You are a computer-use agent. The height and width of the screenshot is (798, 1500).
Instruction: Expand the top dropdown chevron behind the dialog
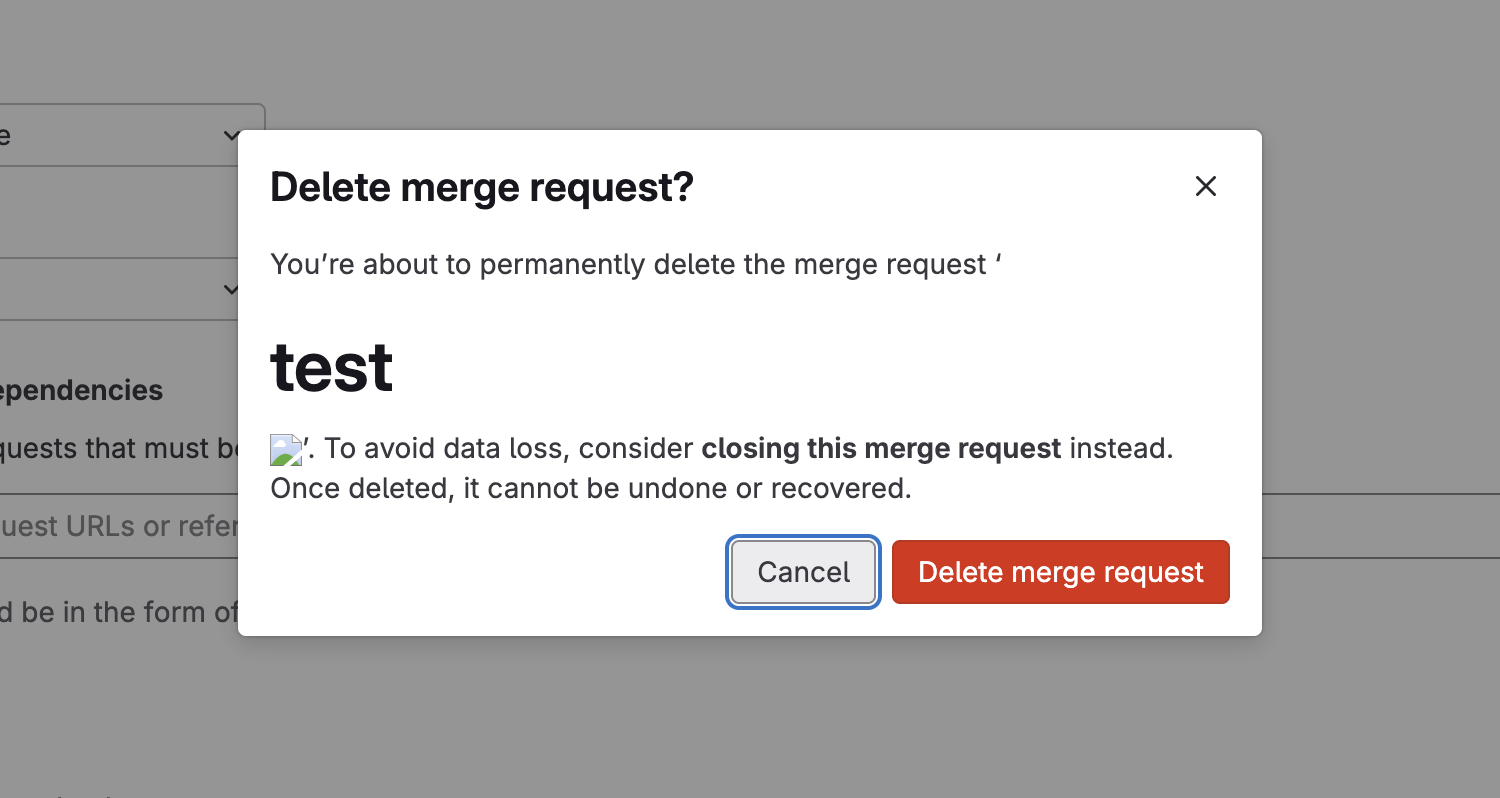pos(231,135)
